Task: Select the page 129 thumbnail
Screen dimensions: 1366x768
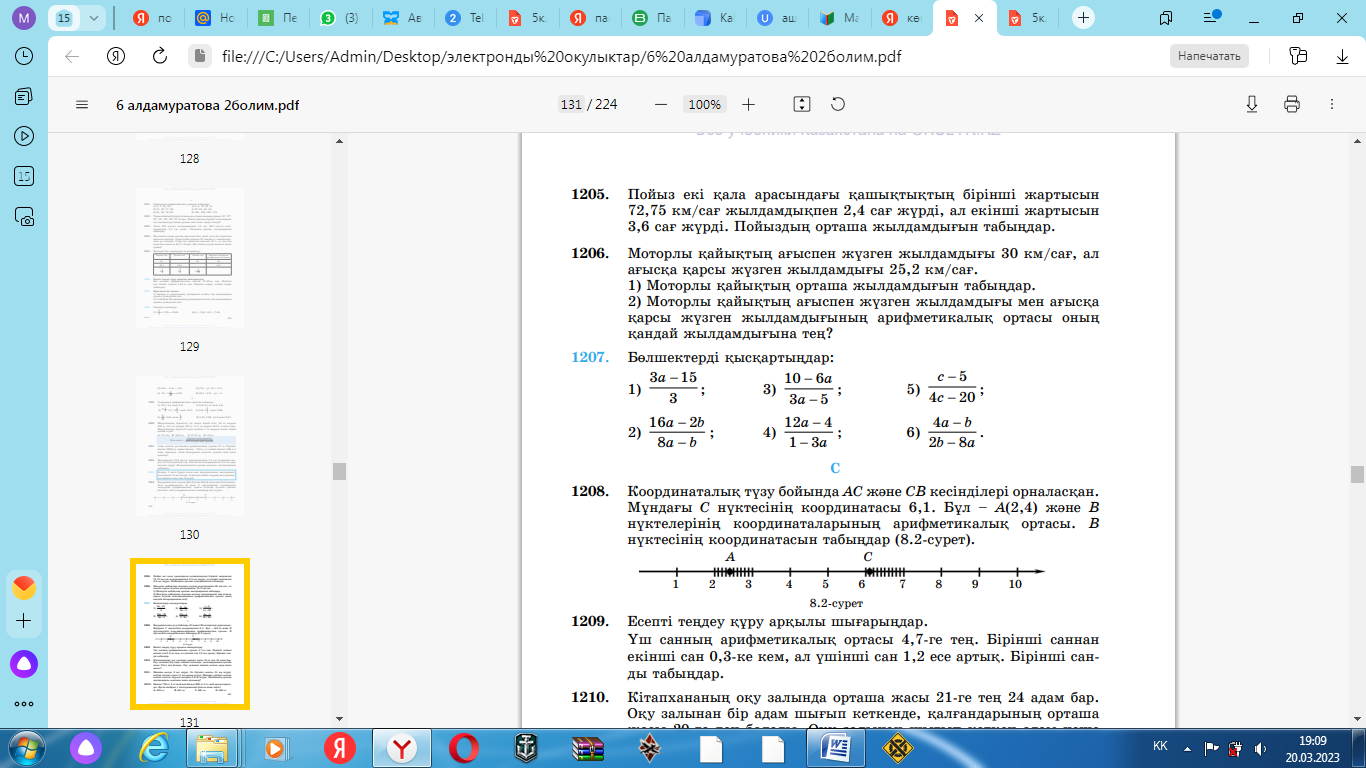Action: click(x=190, y=258)
